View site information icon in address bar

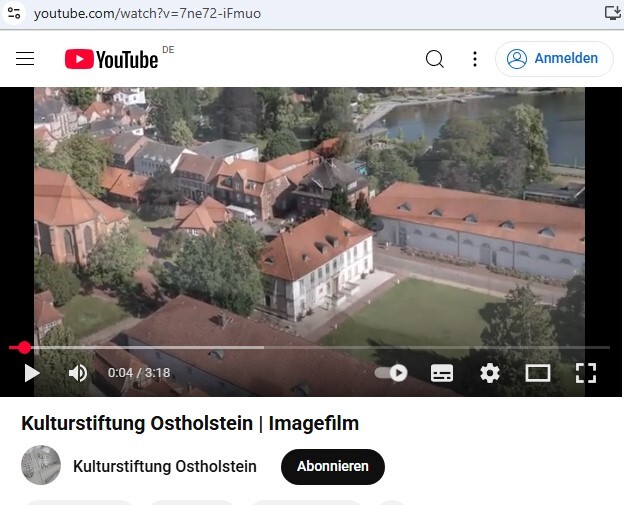click(14, 13)
